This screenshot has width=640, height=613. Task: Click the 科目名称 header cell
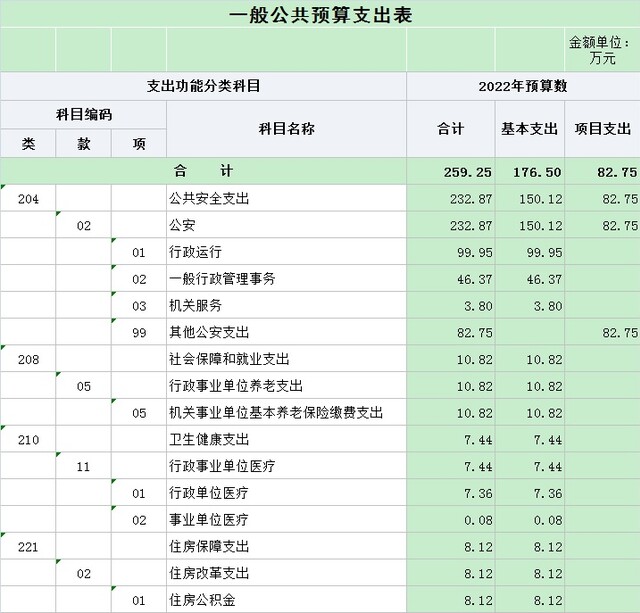pyautogui.click(x=286, y=129)
